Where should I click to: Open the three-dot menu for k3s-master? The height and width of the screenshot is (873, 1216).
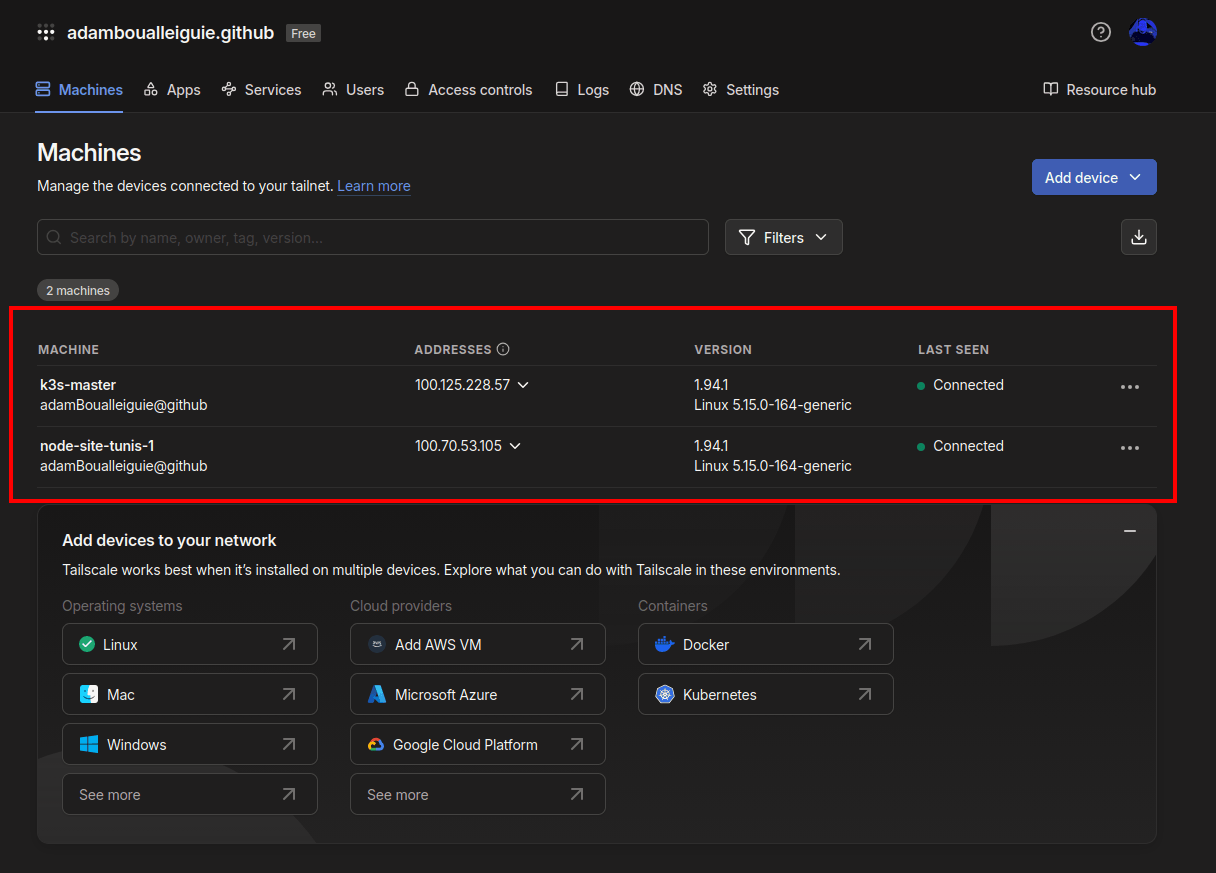coord(1130,387)
